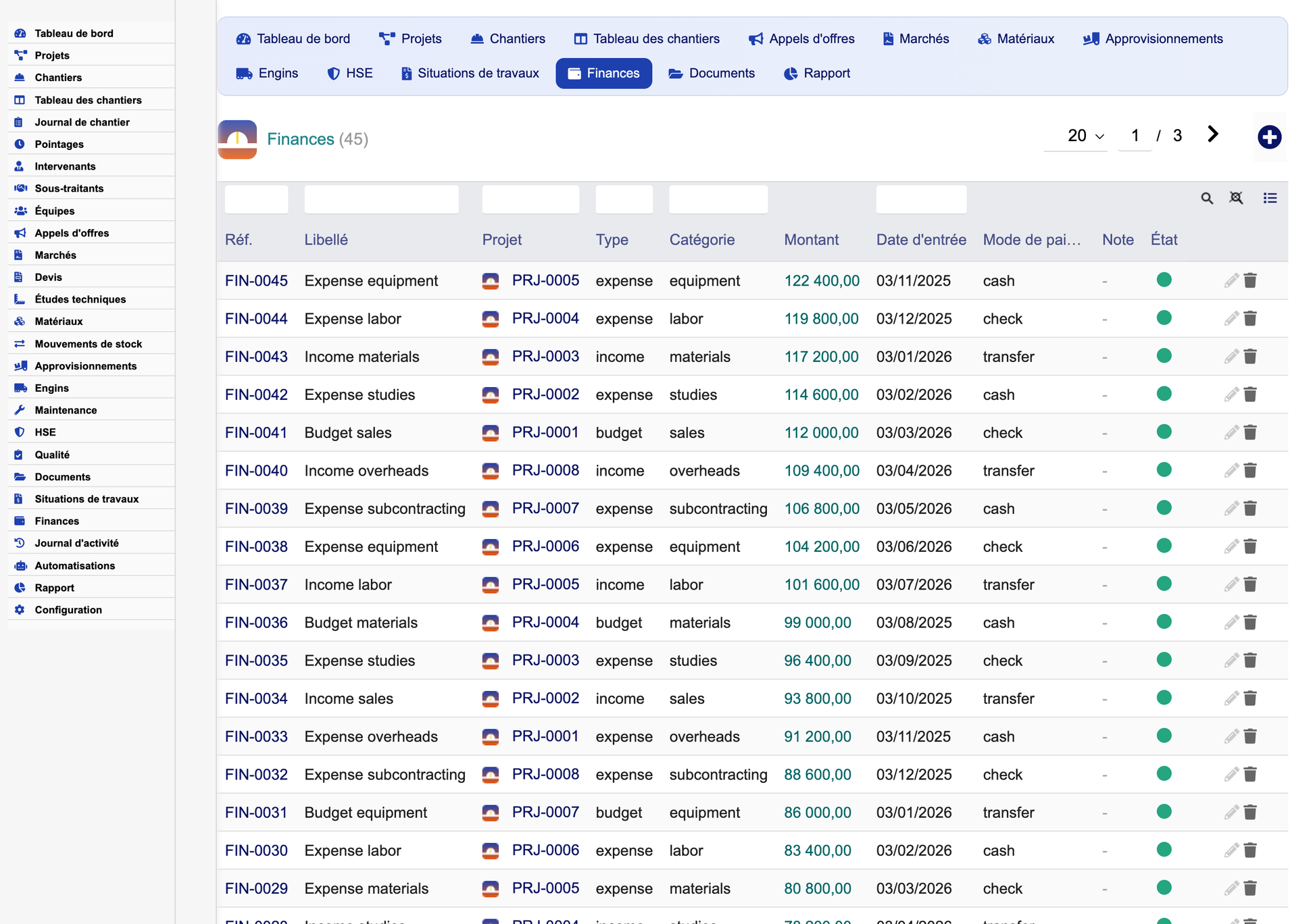Open the Documents tab

click(x=712, y=73)
